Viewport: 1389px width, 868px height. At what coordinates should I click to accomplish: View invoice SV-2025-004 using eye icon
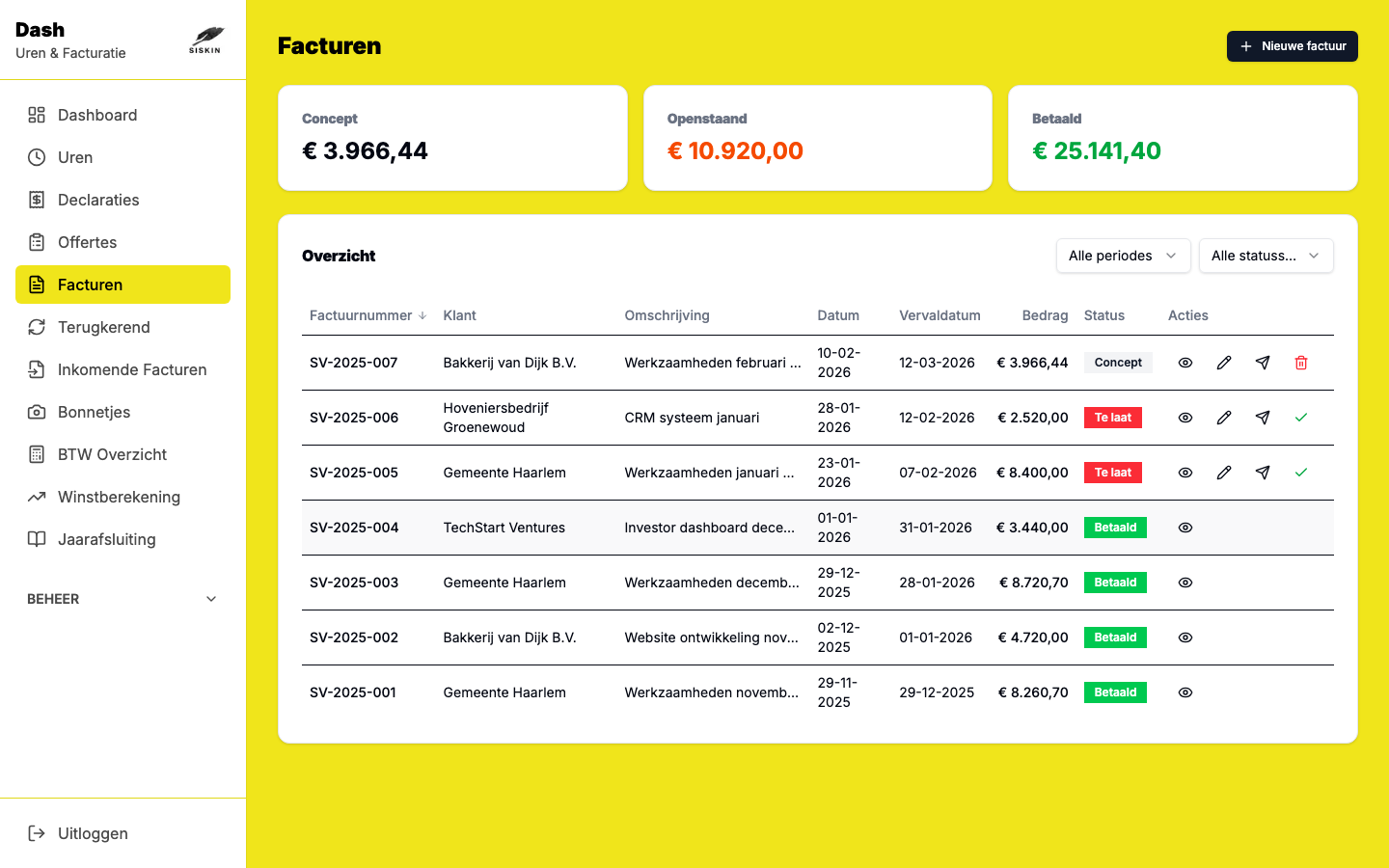pos(1185,528)
